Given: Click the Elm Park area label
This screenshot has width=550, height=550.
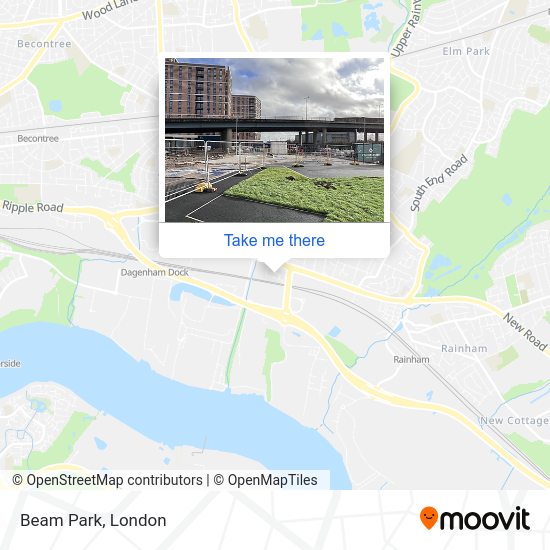Looking at the screenshot, I should (x=465, y=51).
